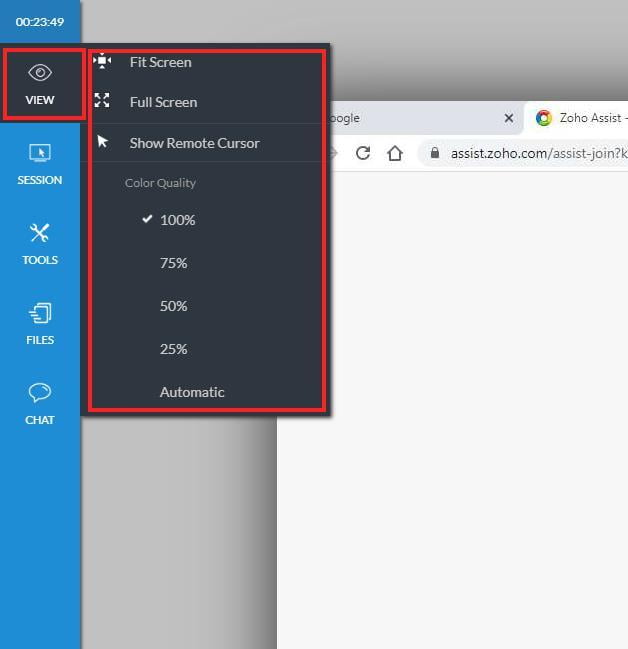Select Automatic color quality

pyautogui.click(x=192, y=392)
